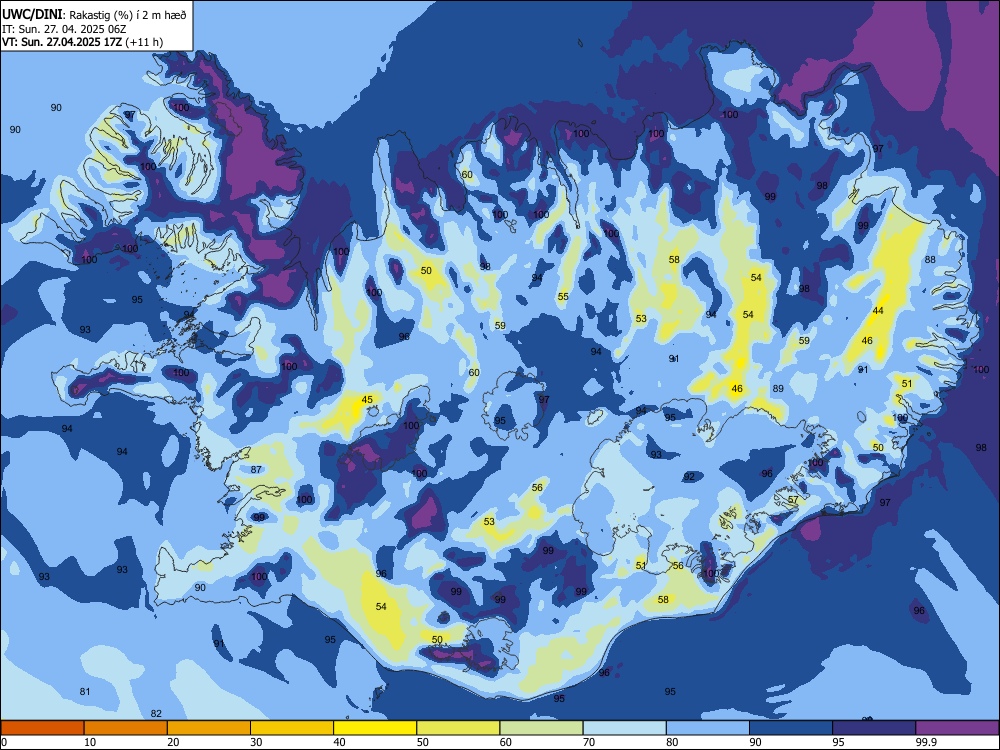Pick the 60–70 light green-yellow legend band

(541, 728)
